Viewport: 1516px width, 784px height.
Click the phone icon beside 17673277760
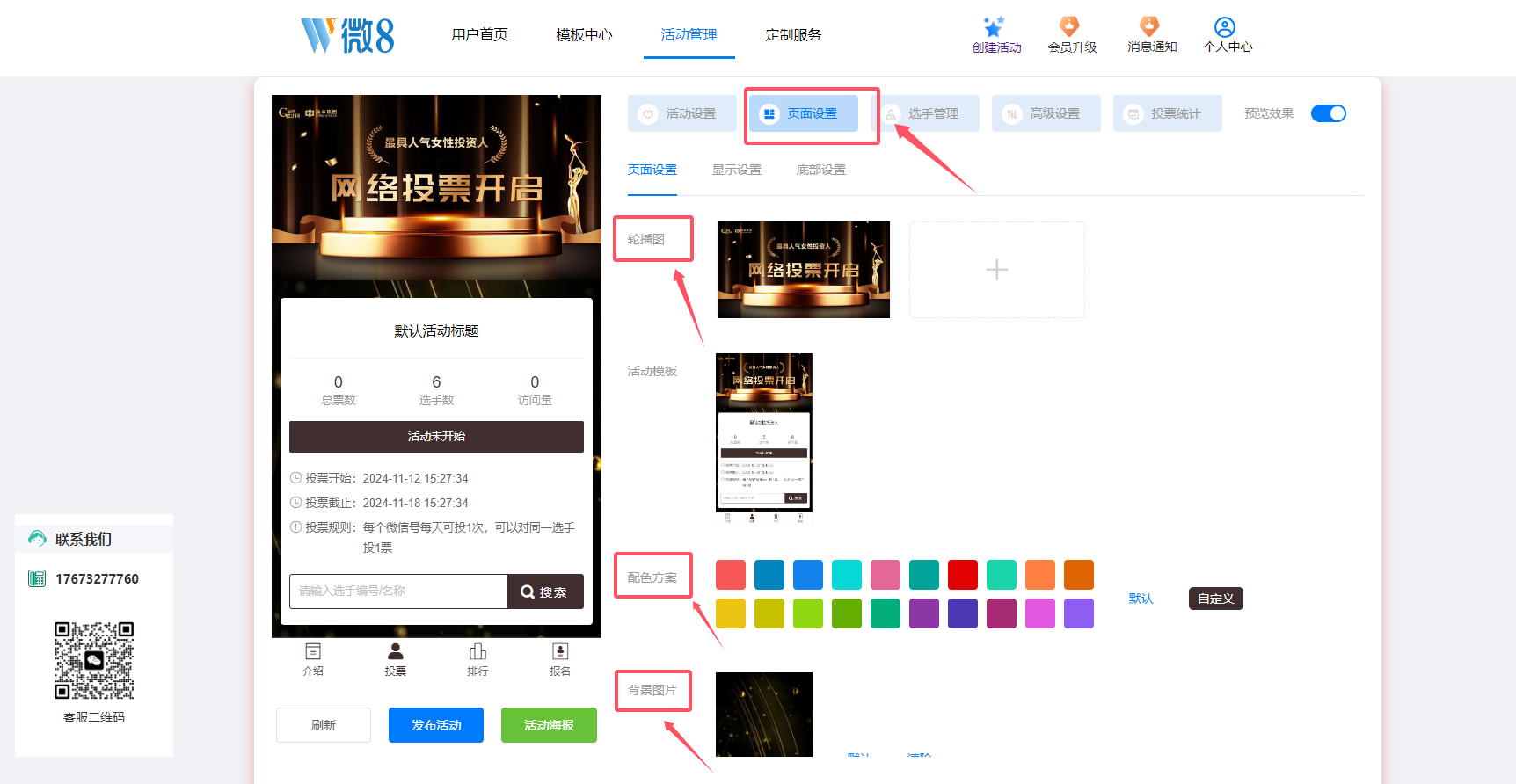coord(37,578)
